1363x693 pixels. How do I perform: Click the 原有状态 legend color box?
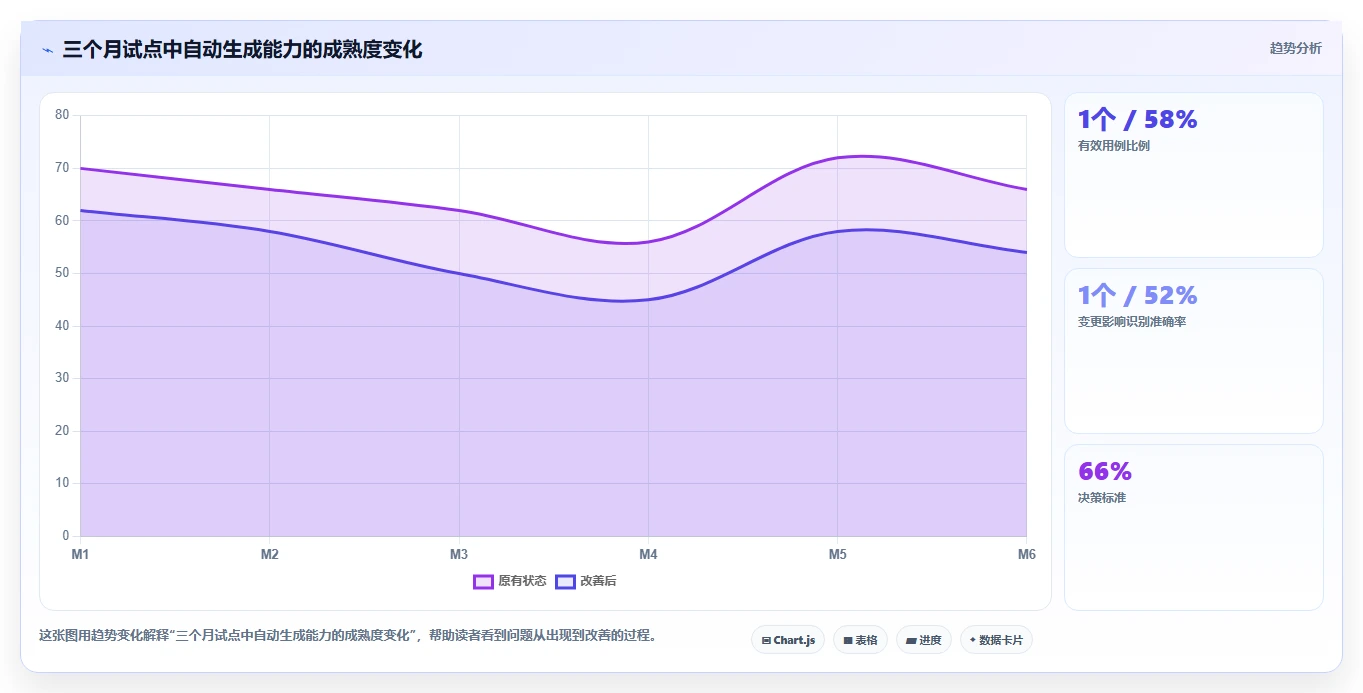[x=484, y=581]
